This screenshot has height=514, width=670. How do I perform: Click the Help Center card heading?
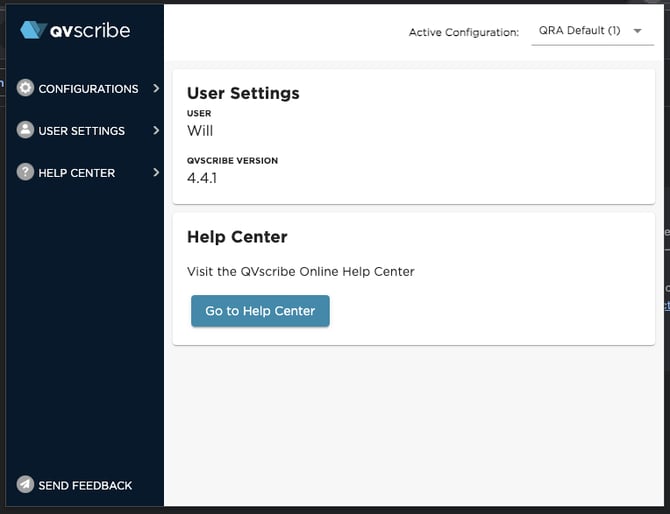[x=237, y=237]
